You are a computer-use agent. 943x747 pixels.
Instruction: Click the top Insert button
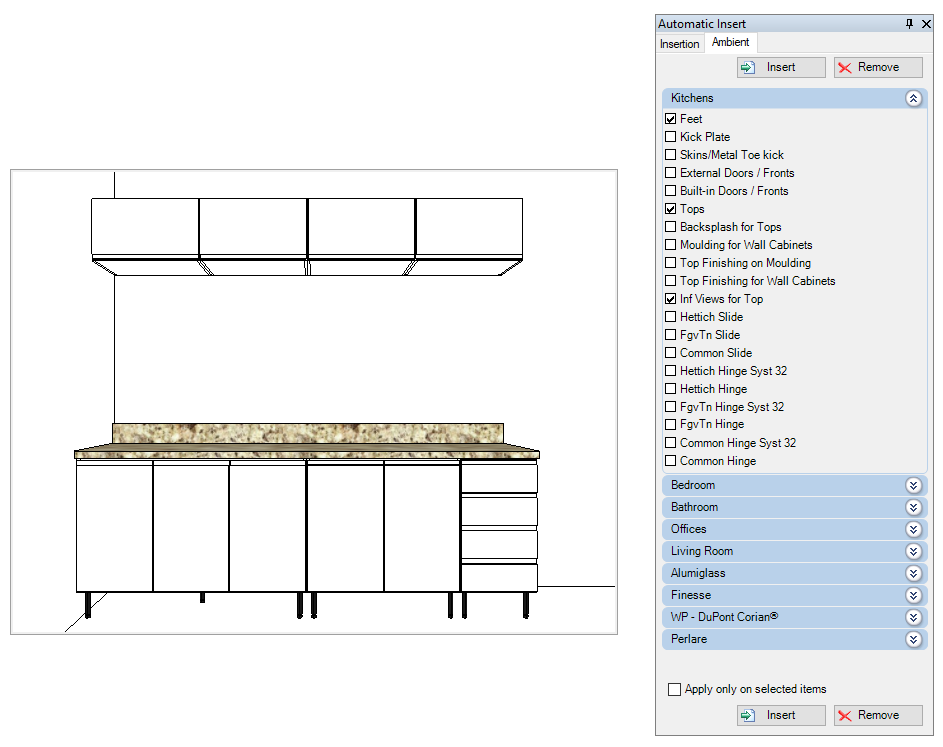pos(781,67)
